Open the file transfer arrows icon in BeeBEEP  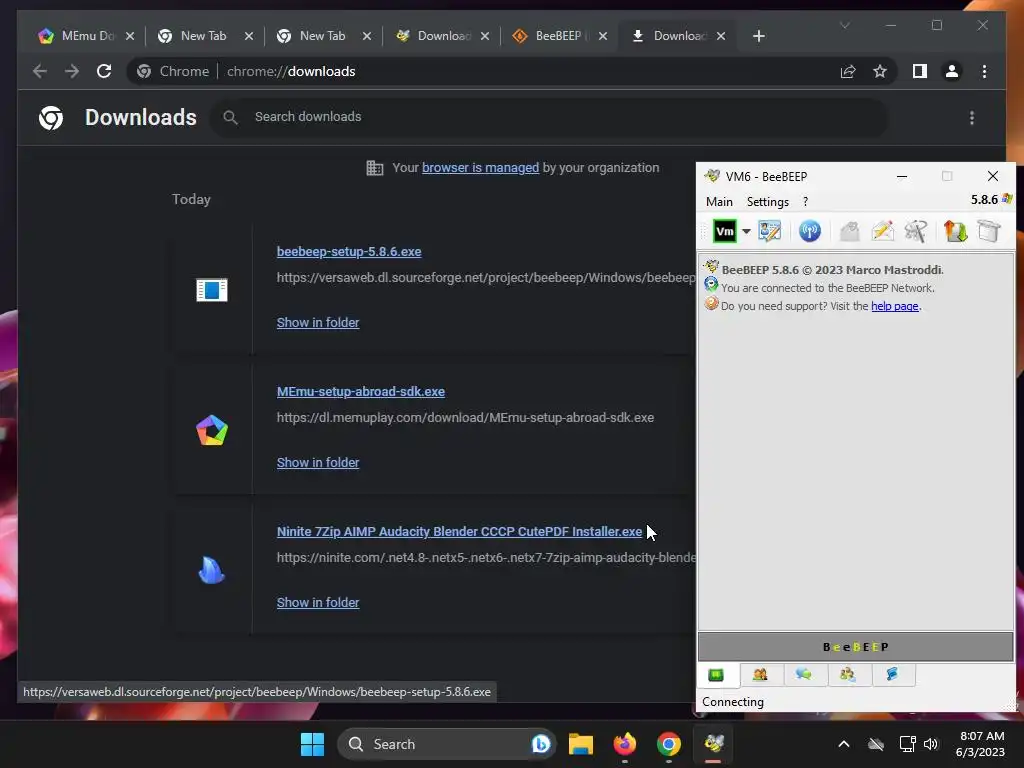[x=955, y=231]
